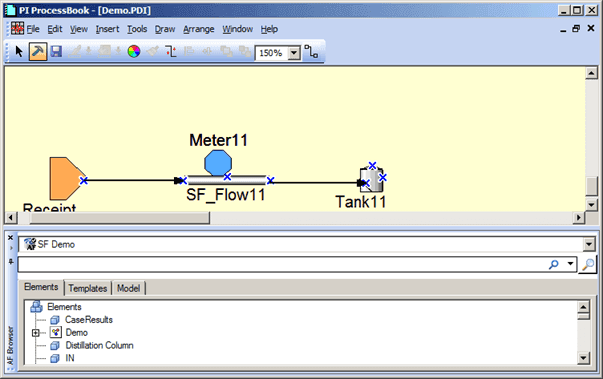Switch to the Elements tab
The image size is (603, 379).
pos(41,287)
